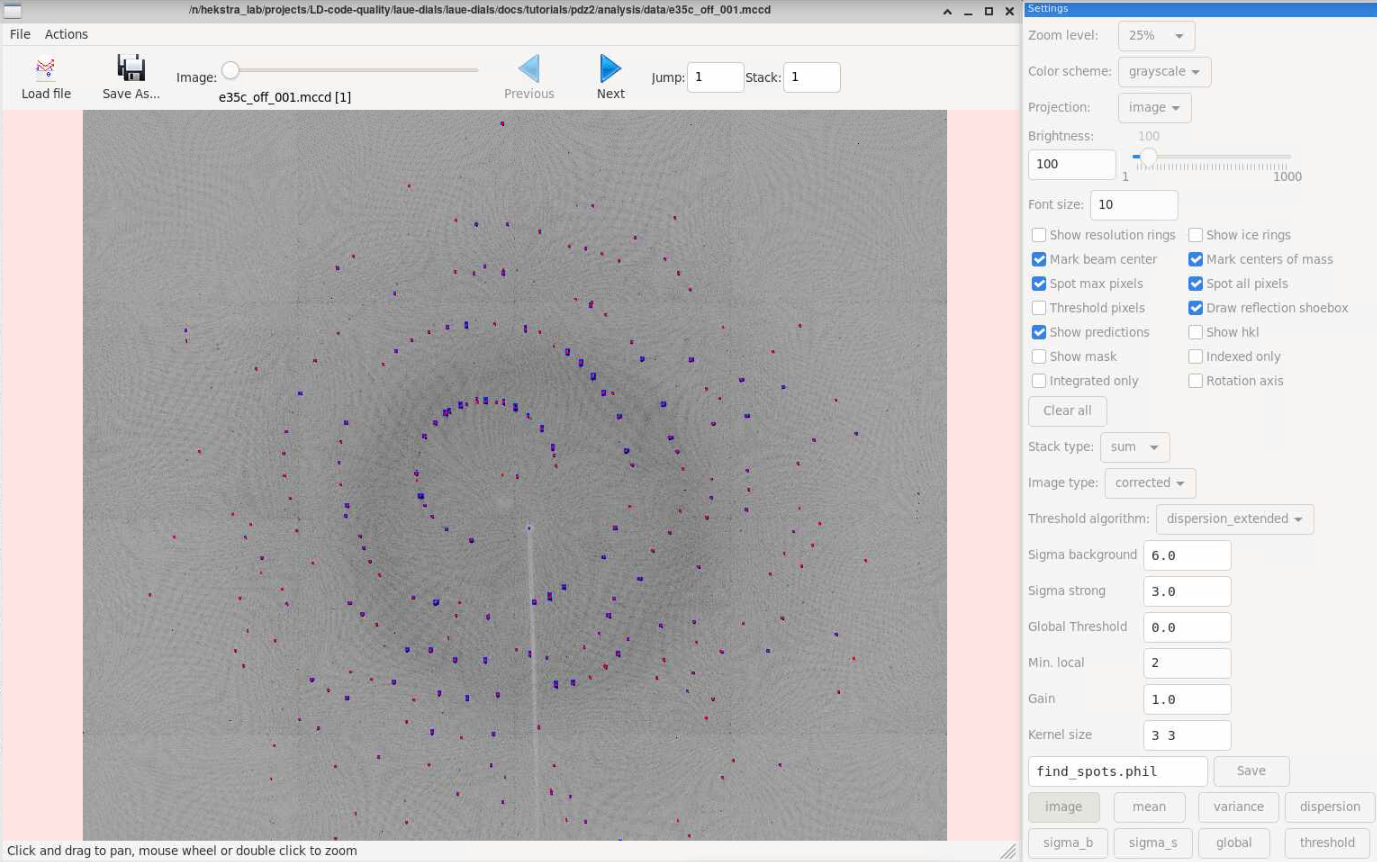Click the Global Threshold field

(1187, 627)
